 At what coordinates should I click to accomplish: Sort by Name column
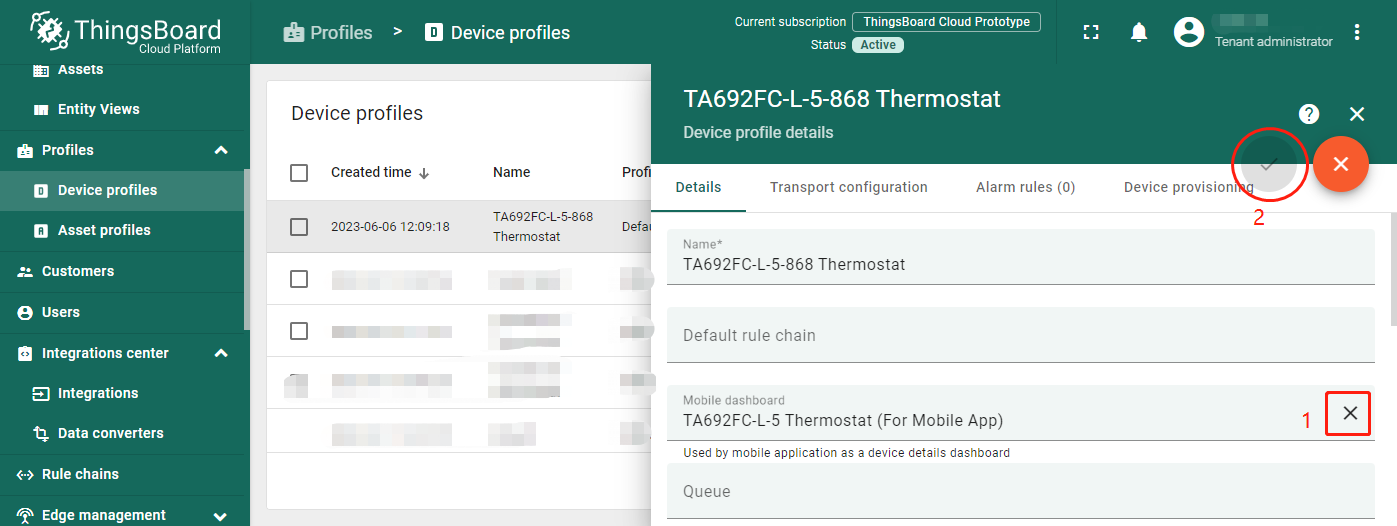[512, 172]
